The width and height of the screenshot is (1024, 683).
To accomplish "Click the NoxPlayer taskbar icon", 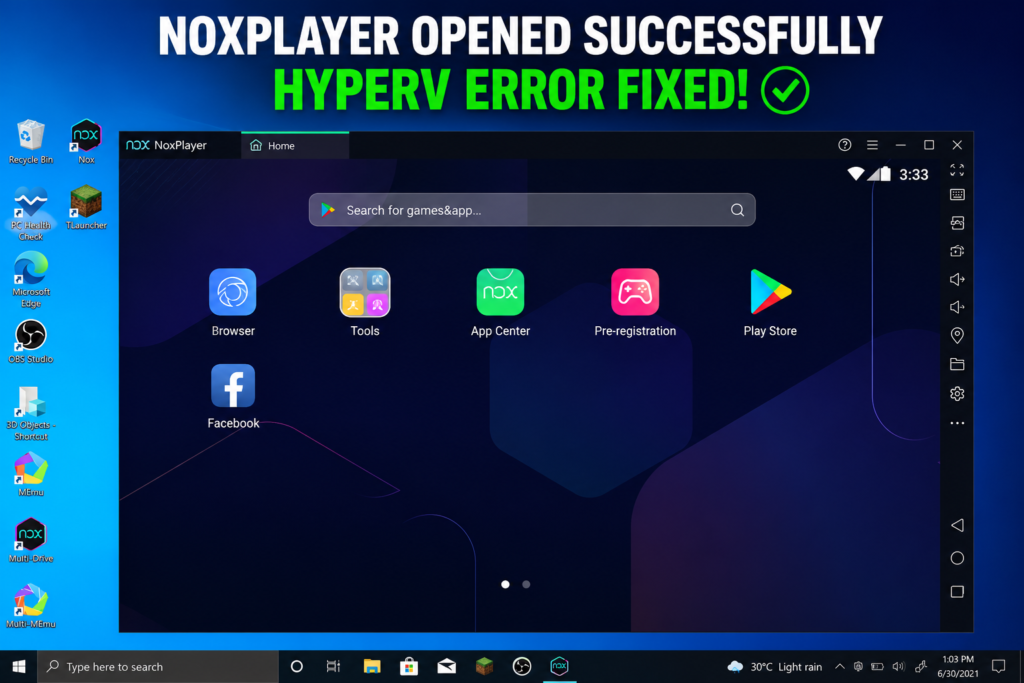I will point(560,667).
